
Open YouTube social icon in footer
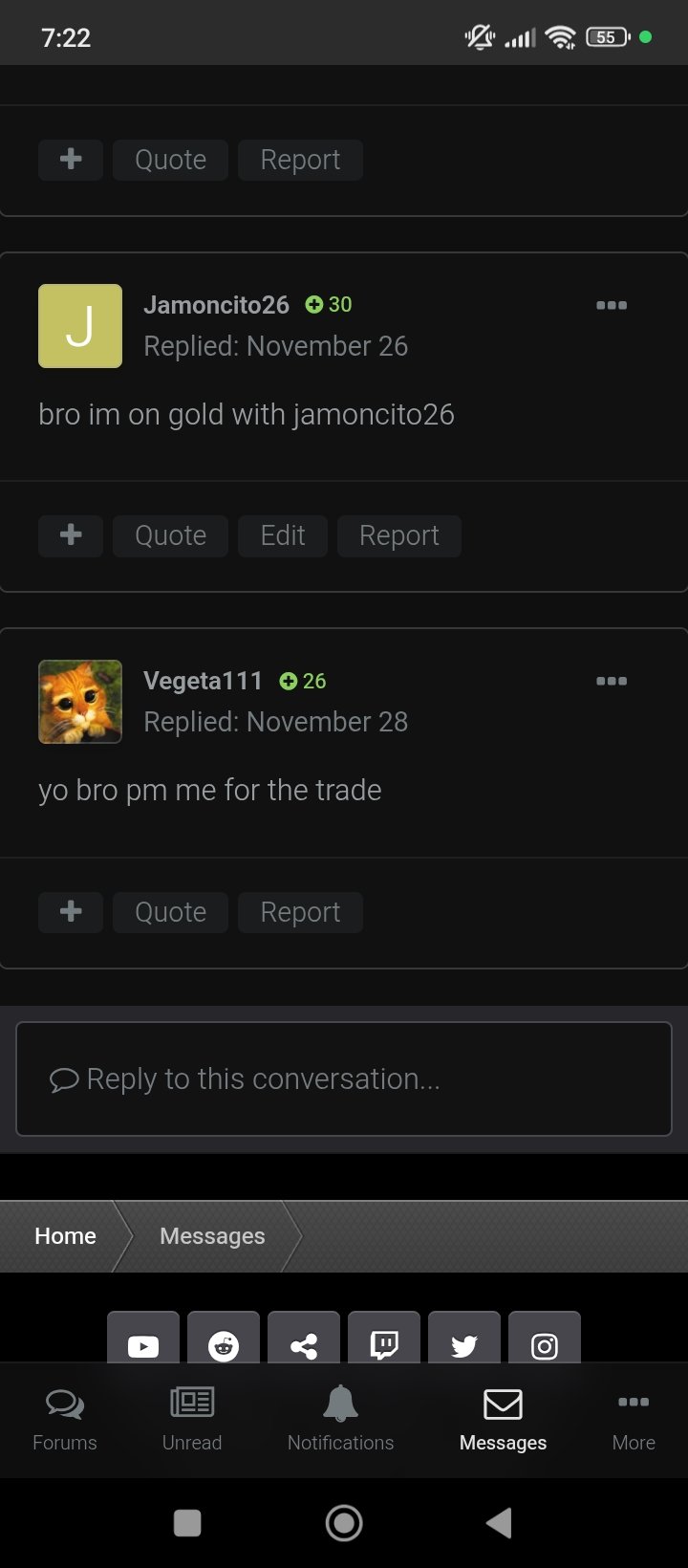click(143, 1339)
